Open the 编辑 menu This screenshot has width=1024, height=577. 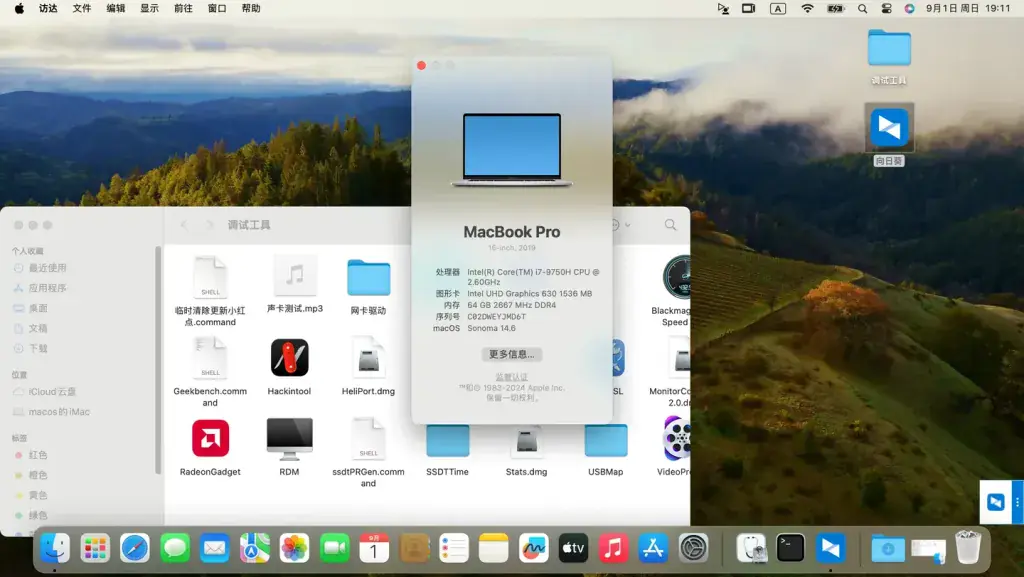click(x=116, y=8)
